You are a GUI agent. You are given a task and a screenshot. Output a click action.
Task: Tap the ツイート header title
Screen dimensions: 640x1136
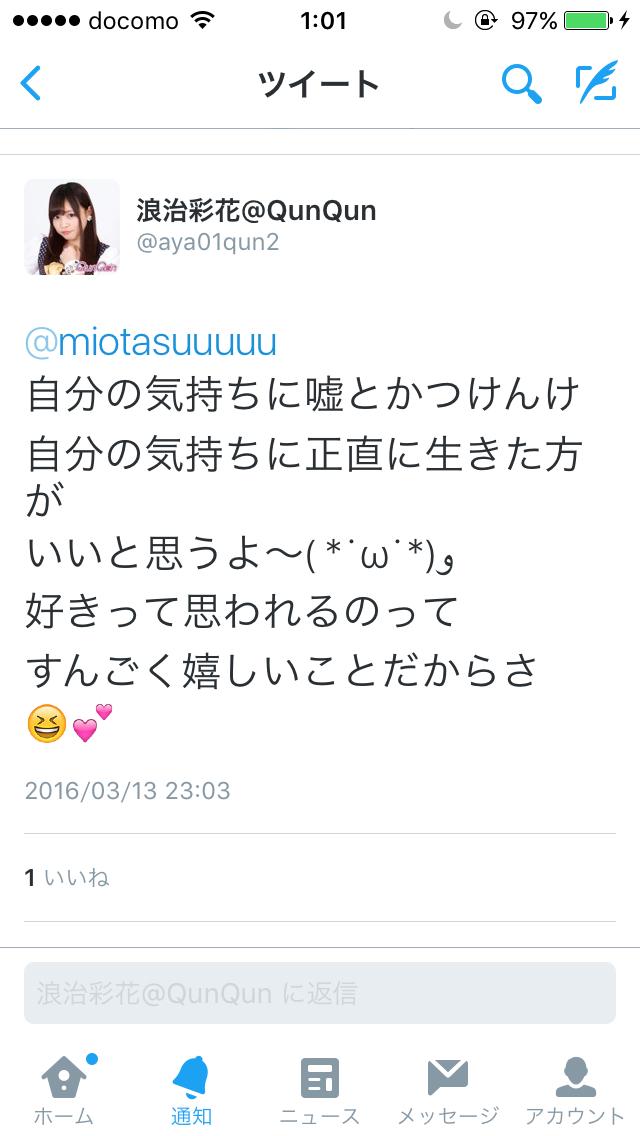pyautogui.click(x=319, y=84)
